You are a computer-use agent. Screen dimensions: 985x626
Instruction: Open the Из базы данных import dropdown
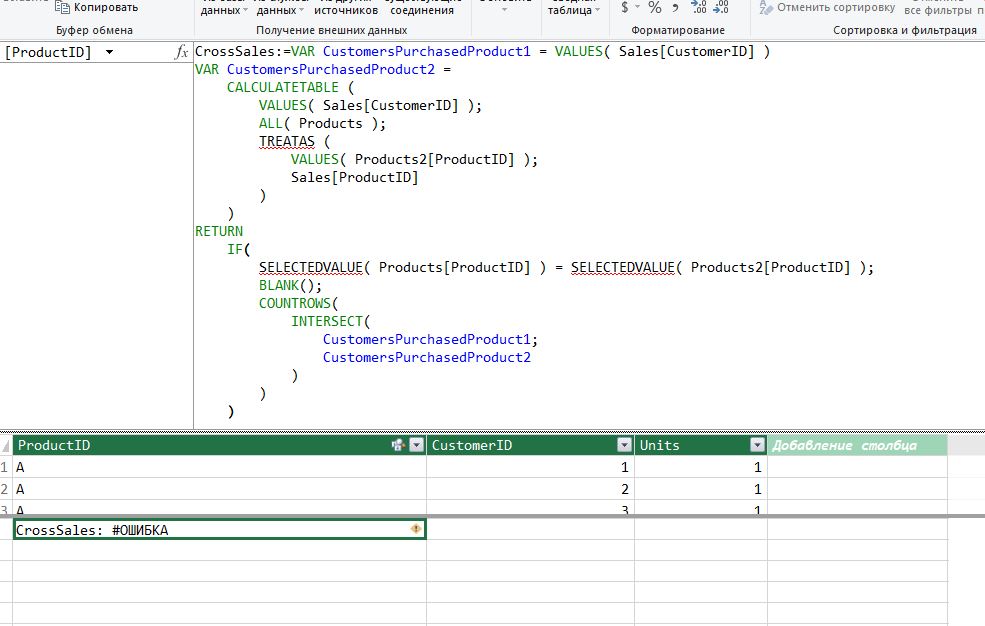(224, 9)
